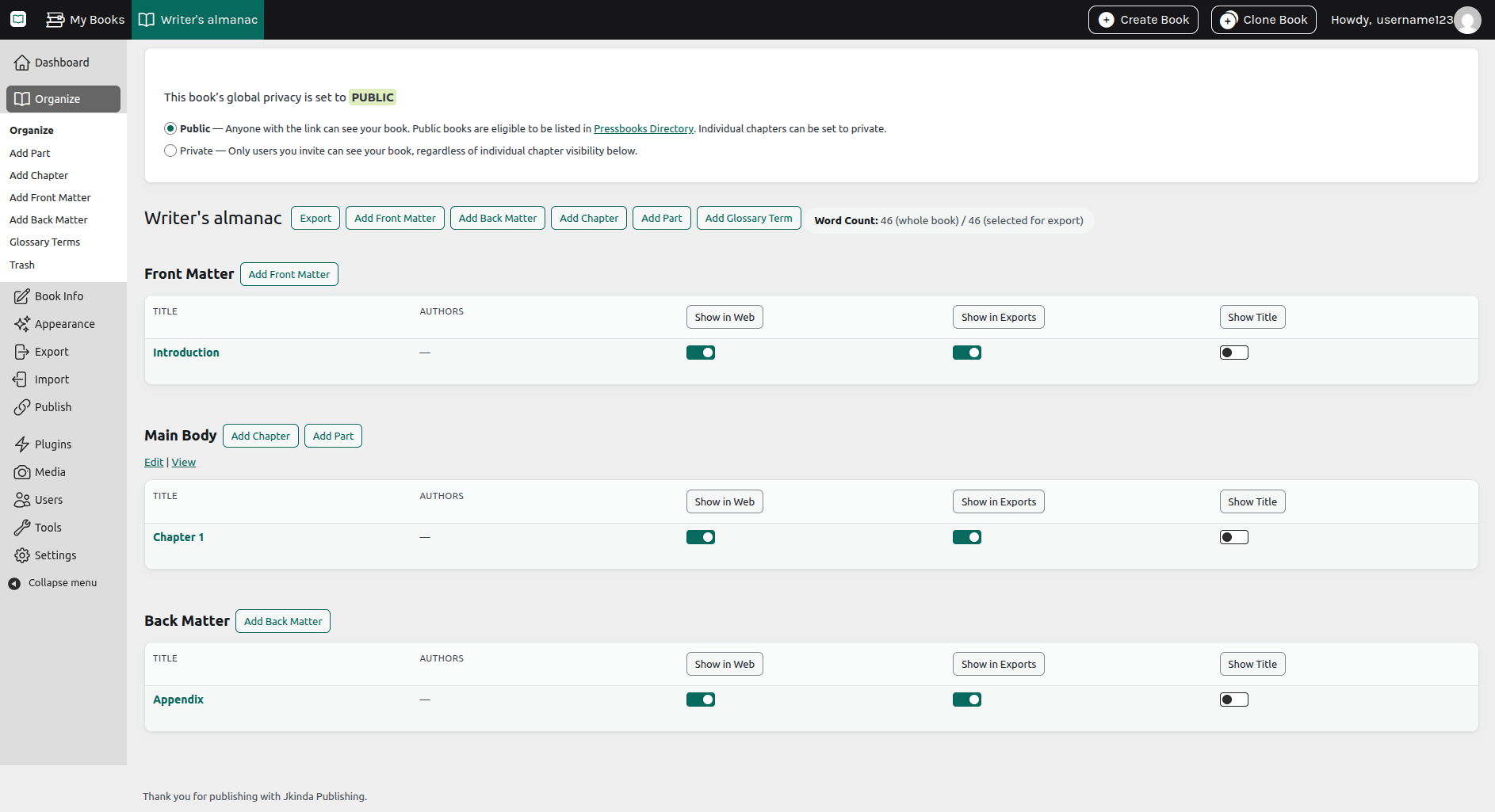Click Add Back Matter button in title toolbar
Screen dimensions: 1495x812
click(x=498, y=218)
